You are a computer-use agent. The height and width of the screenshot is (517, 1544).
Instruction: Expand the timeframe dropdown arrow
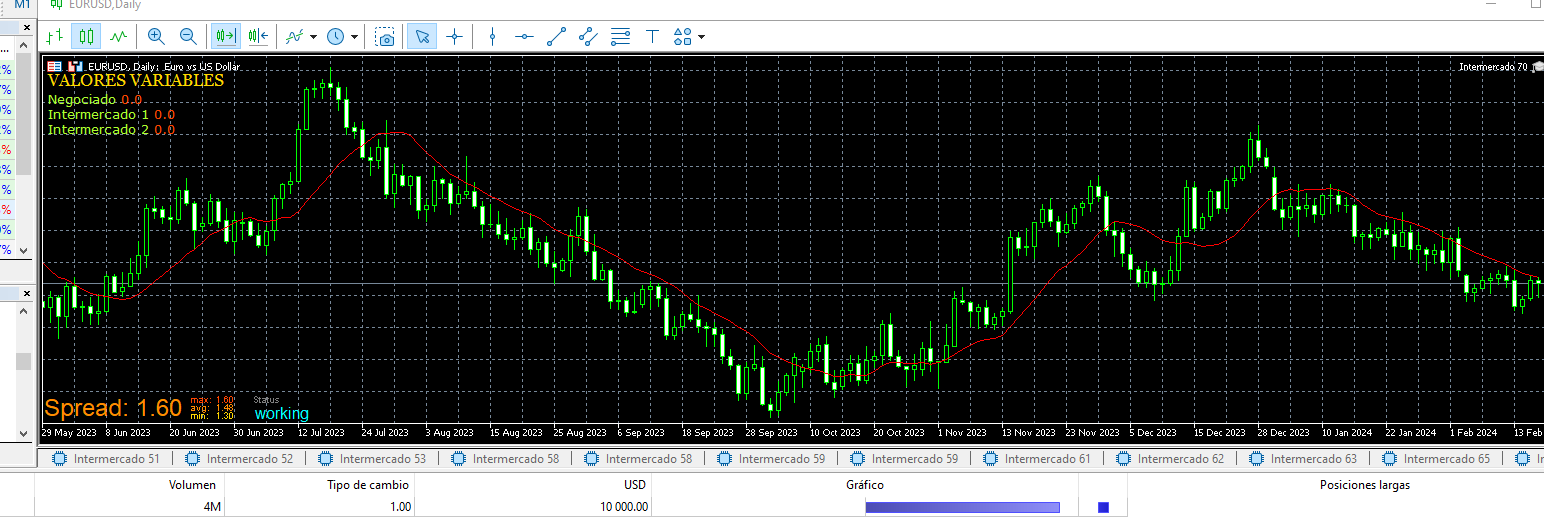click(x=355, y=37)
